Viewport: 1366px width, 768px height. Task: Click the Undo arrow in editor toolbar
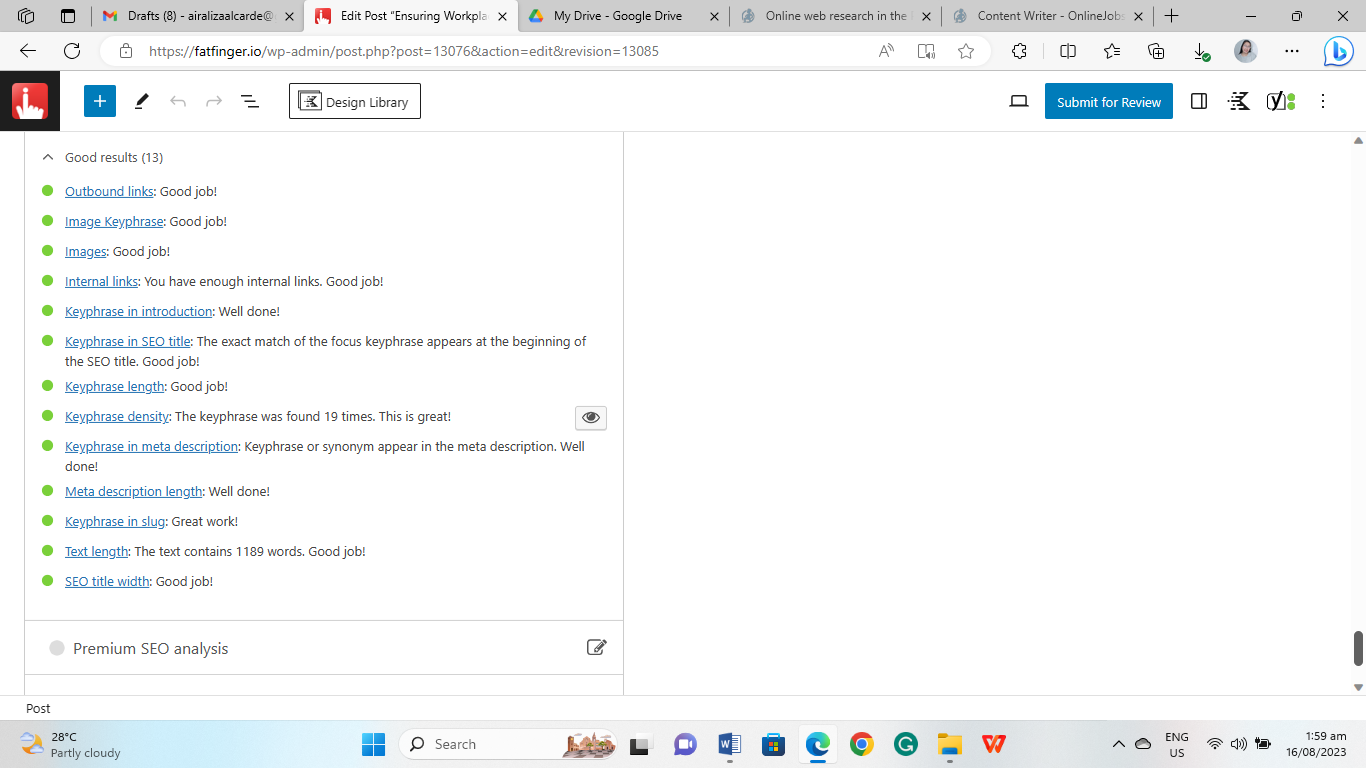178,101
